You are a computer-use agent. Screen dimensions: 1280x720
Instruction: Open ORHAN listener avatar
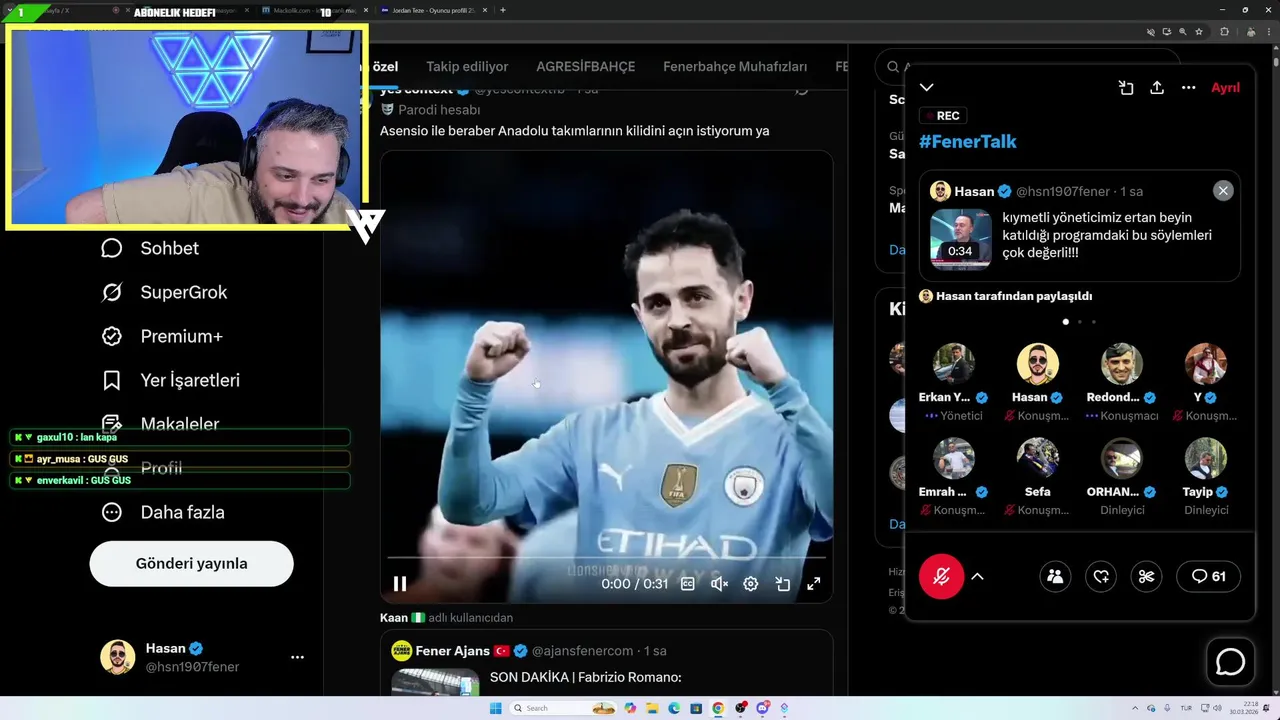[1122, 459]
